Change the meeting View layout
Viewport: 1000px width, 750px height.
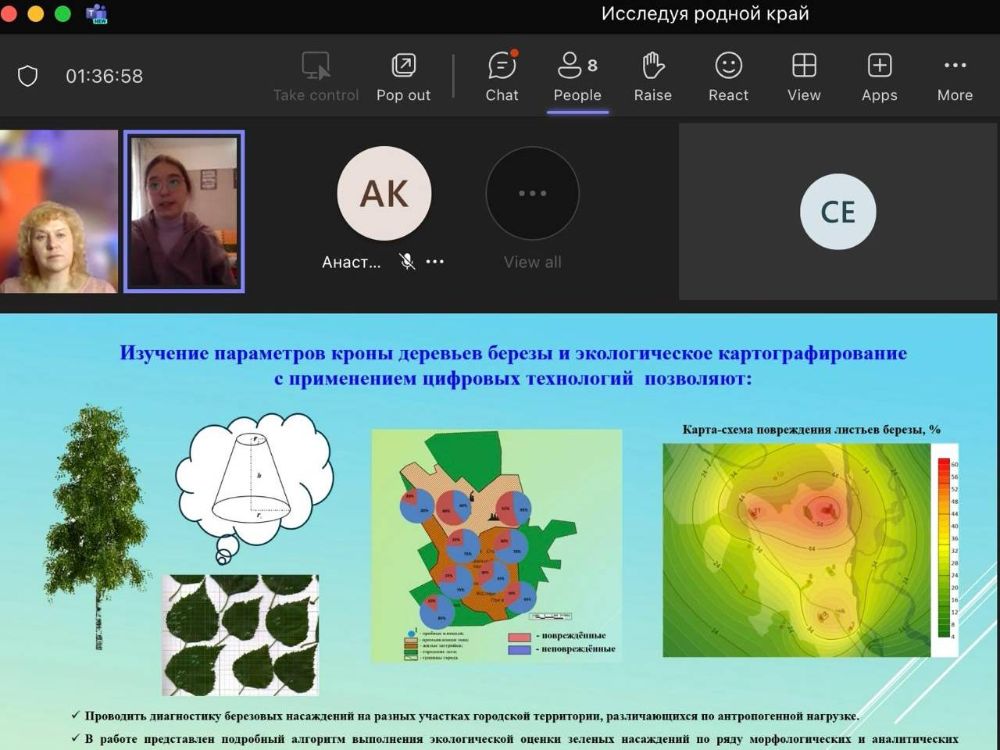pos(804,77)
